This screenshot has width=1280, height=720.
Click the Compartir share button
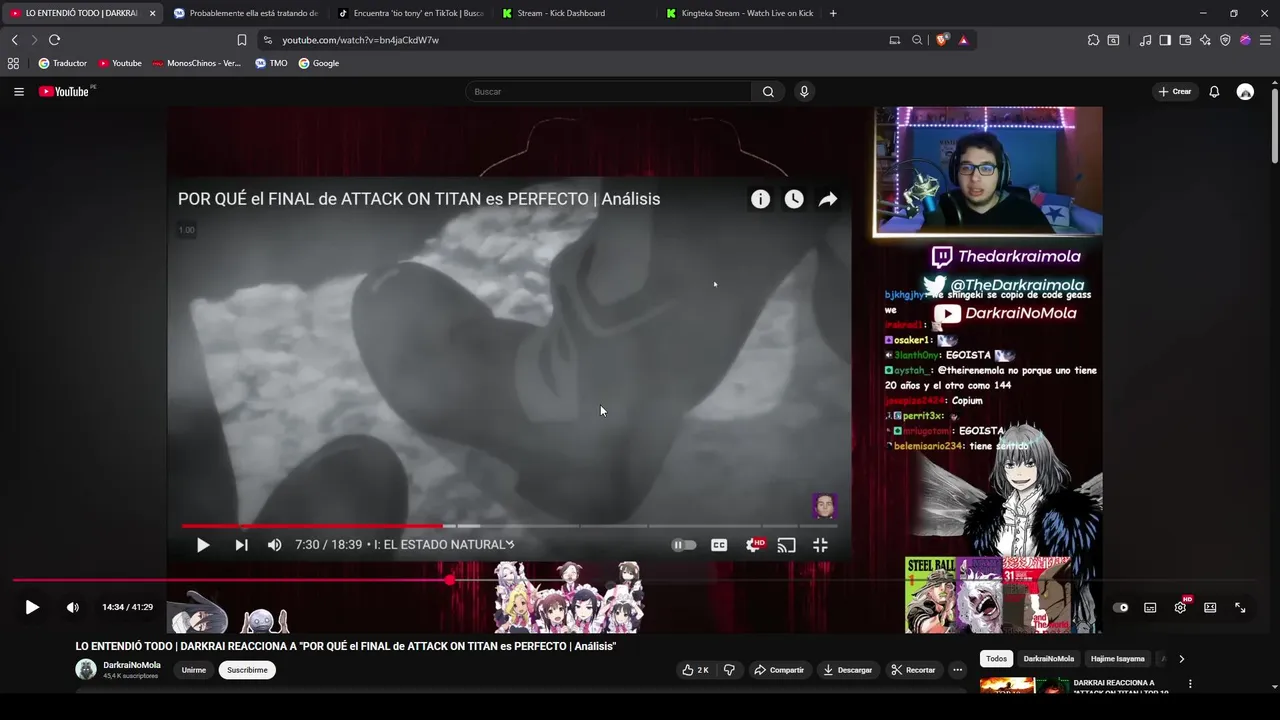tap(779, 670)
